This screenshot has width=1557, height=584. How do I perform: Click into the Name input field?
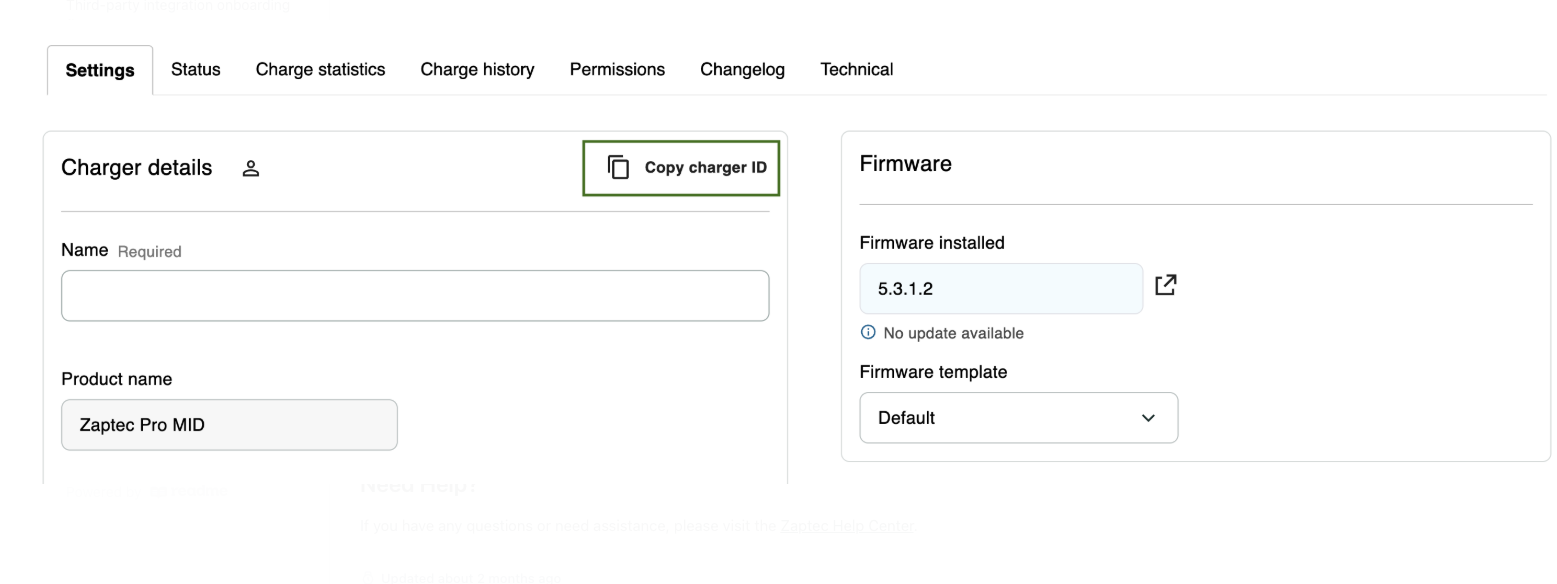point(415,296)
